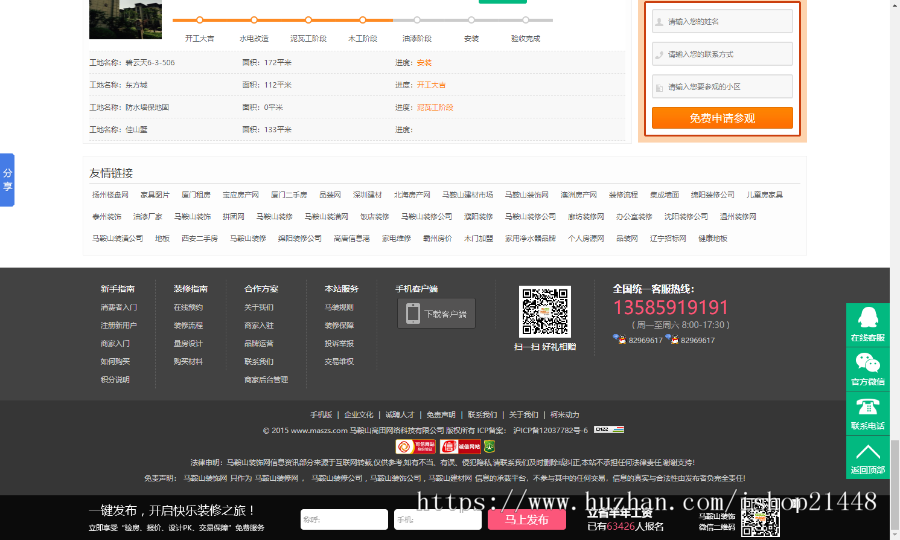Select the 泥瓦工阶段 progress marker
This screenshot has height=540, width=900.
pos(308,20)
